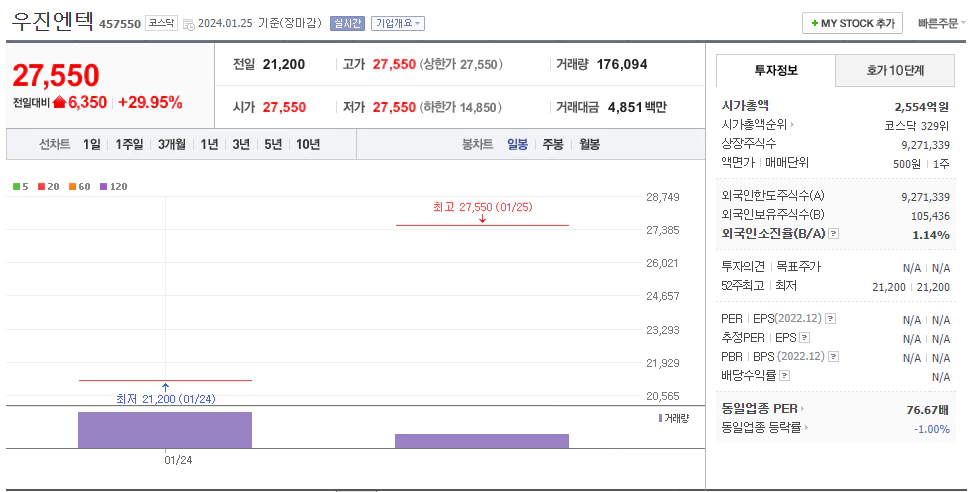Click the 01/25 volume bar

482,441
